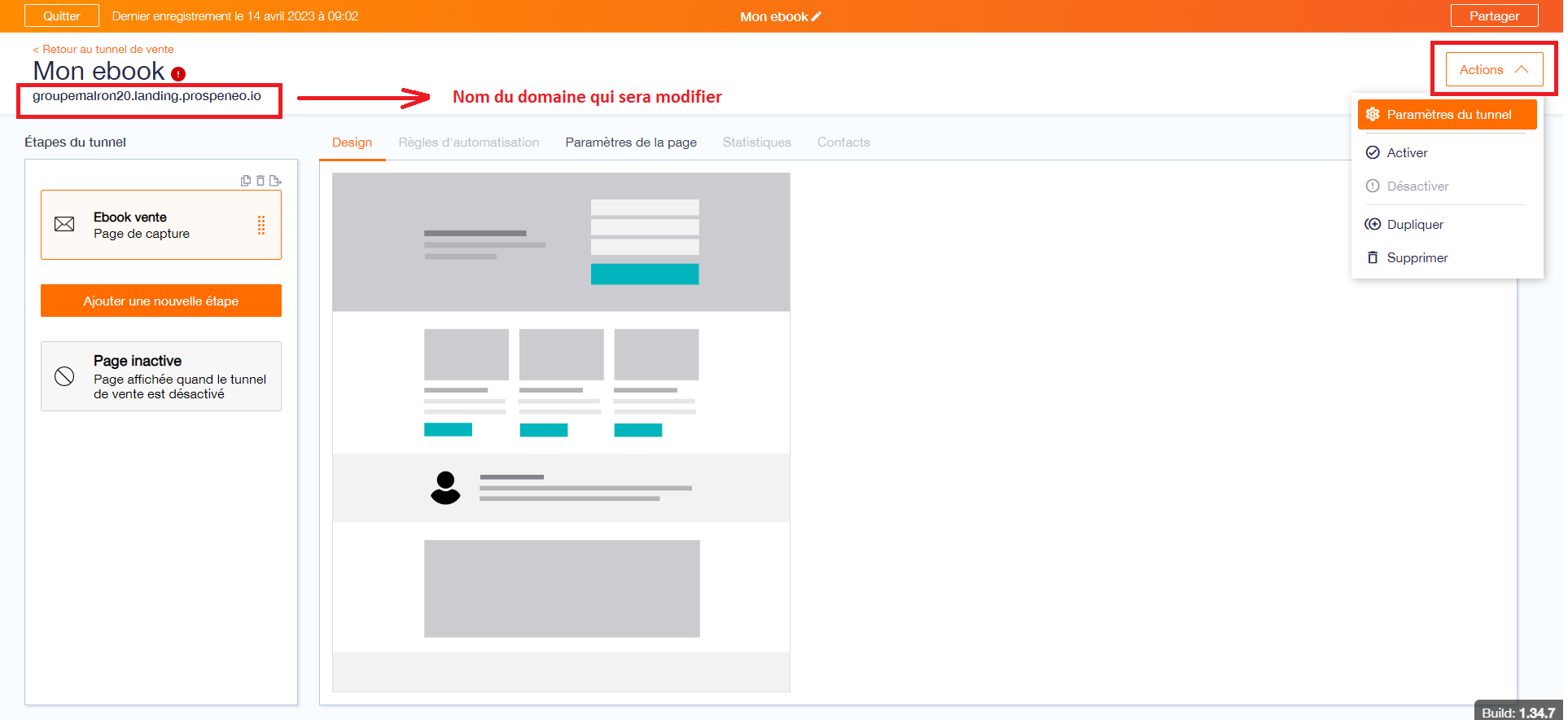
Task: Switch to Règles d'automatisation tab
Action: [469, 143]
